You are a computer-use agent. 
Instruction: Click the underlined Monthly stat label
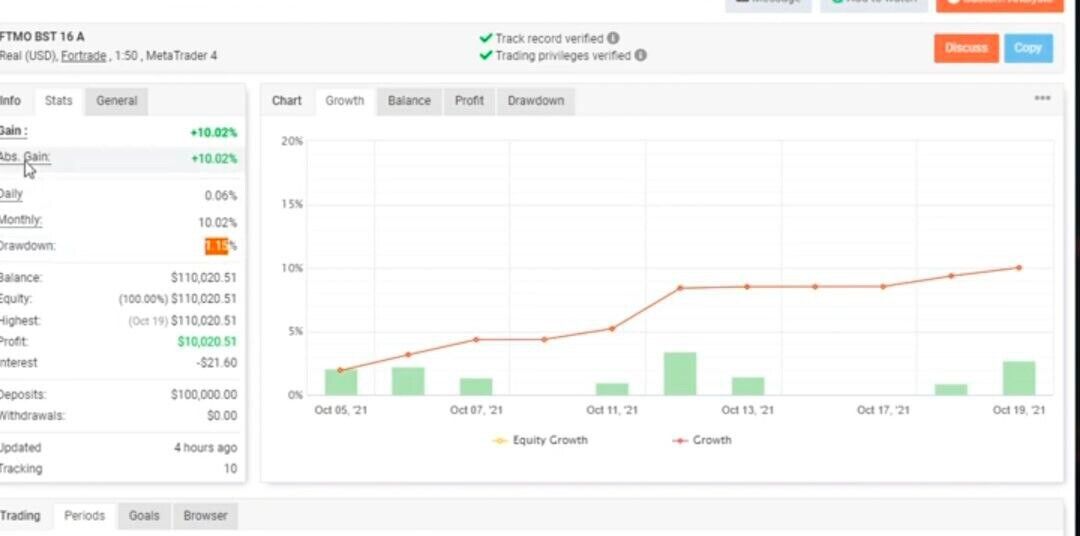pyautogui.click(x=21, y=220)
